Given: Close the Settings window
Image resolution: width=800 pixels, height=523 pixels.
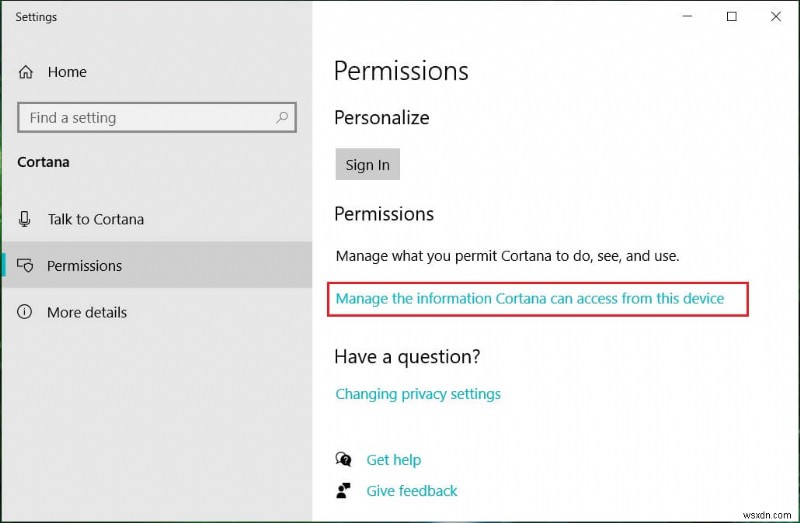Looking at the screenshot, I should click(x=776, y=16).
